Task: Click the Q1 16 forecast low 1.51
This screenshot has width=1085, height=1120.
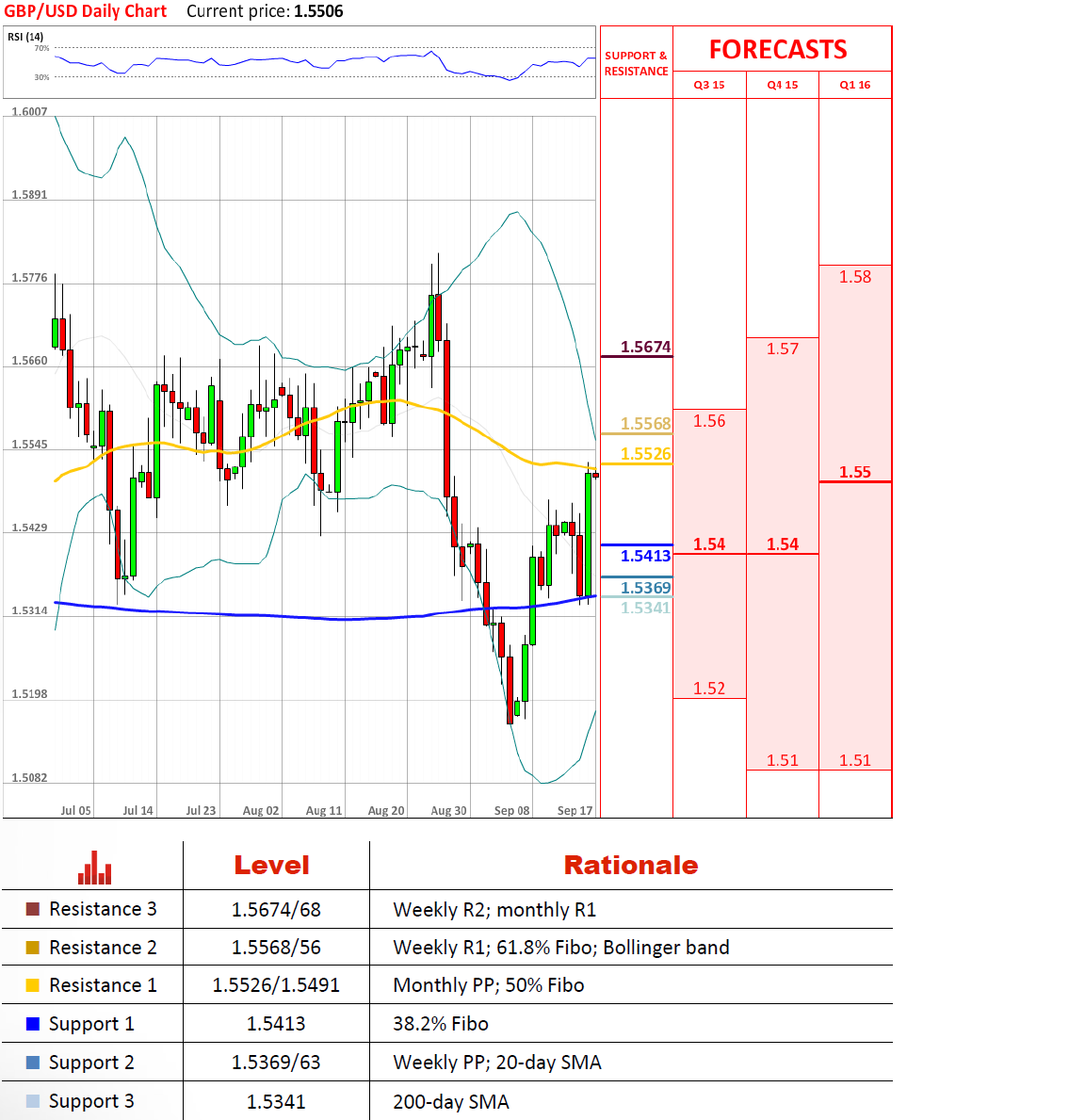Action: pos(855,760)
